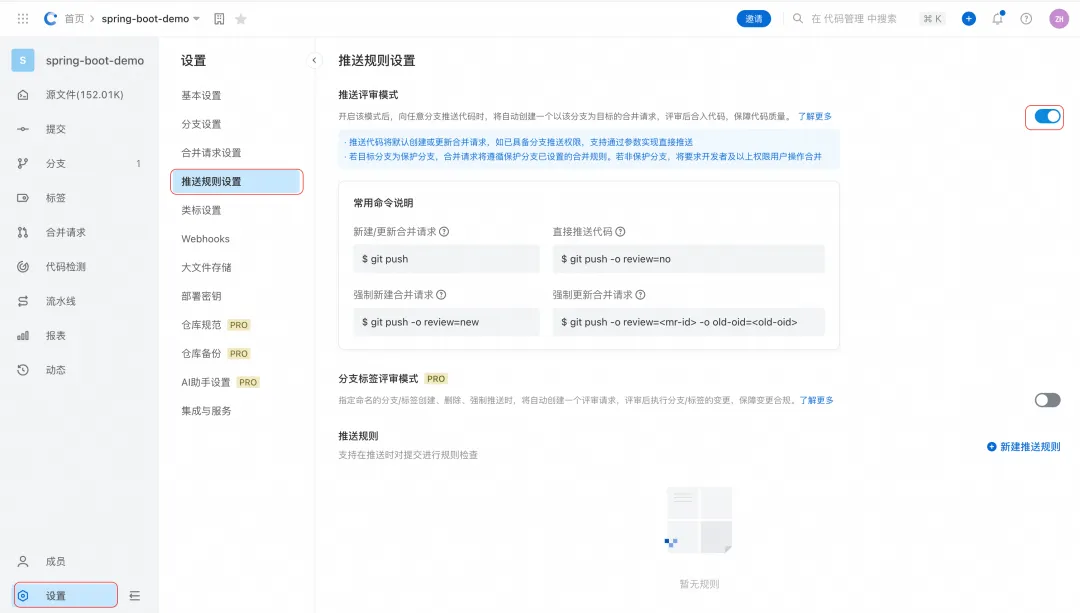1080x613 pixels.
Task: Click the 'git push' command box
Action: pyautogui.click(x=446, y=259)
